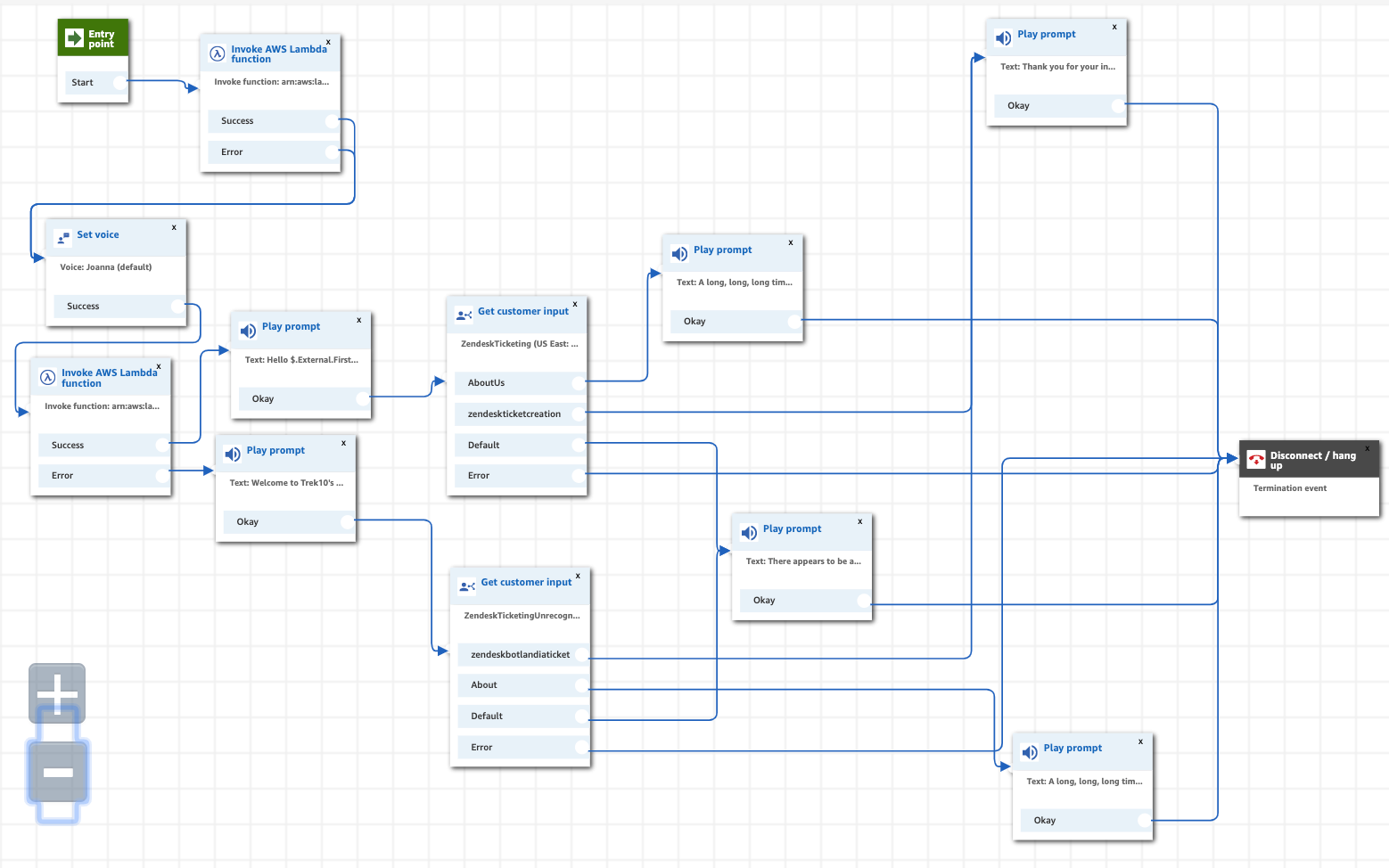This screenshot has height=868, width=1389.
Task: Click the Get customer input icon on ZendeskTicketingUnrecogn block
Action: pos(466,585)
